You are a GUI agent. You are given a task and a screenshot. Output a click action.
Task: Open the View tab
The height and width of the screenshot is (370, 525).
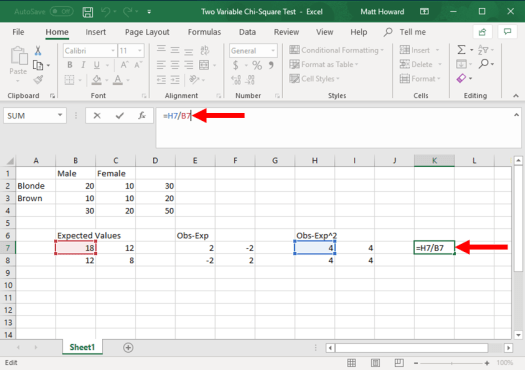coord(324,32)
